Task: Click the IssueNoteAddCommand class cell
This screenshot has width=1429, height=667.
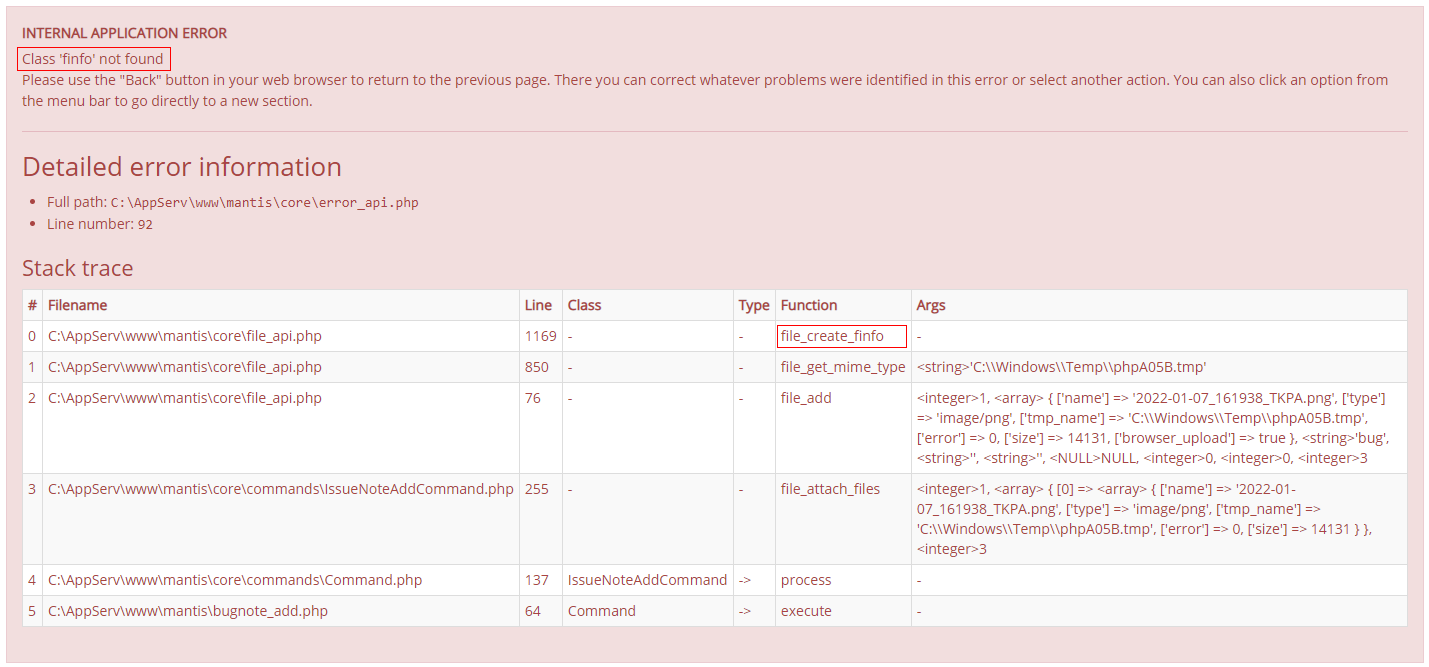Action: click(647, 580)
